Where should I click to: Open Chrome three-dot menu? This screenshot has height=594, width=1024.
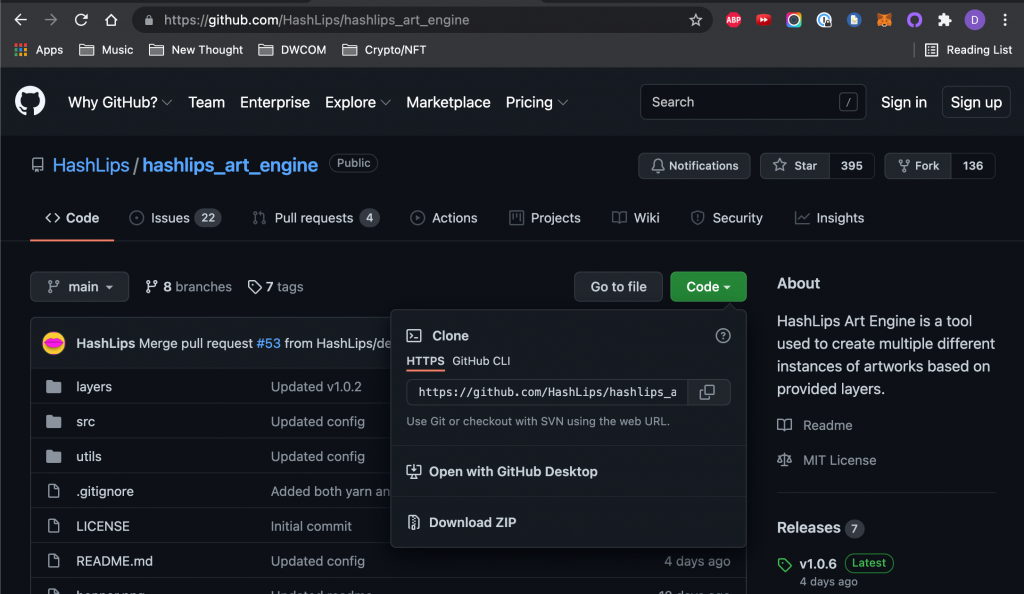pyautogui.click(x=1005, y=20)
